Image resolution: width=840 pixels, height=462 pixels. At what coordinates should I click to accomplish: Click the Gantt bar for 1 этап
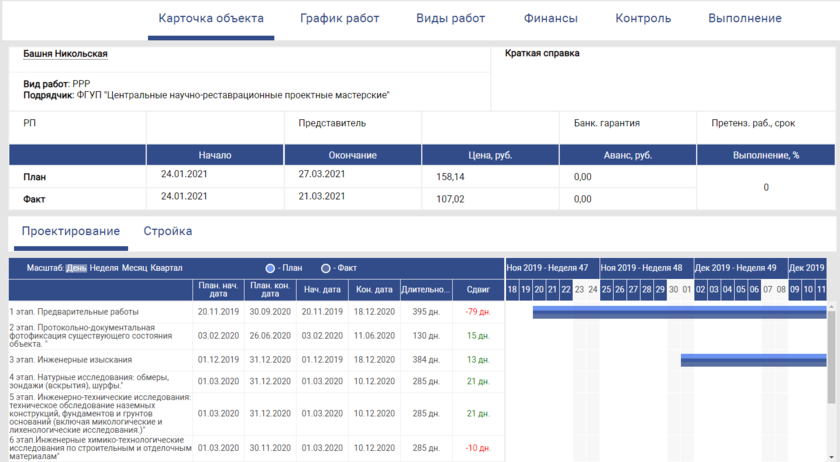click(x=678, y=312)
